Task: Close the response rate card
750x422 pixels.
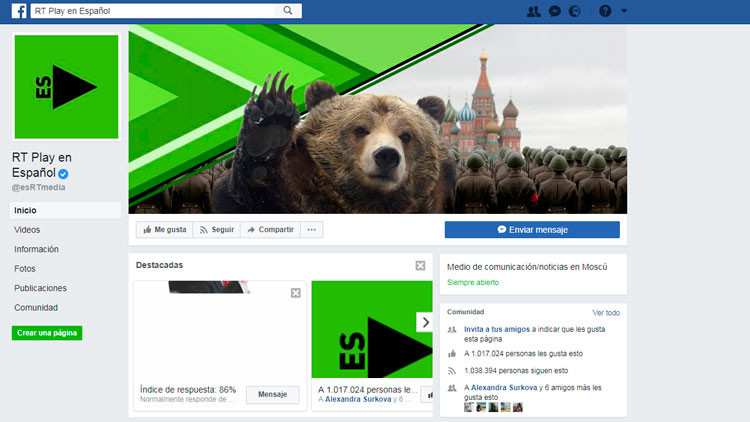Action: pos(296,293)
